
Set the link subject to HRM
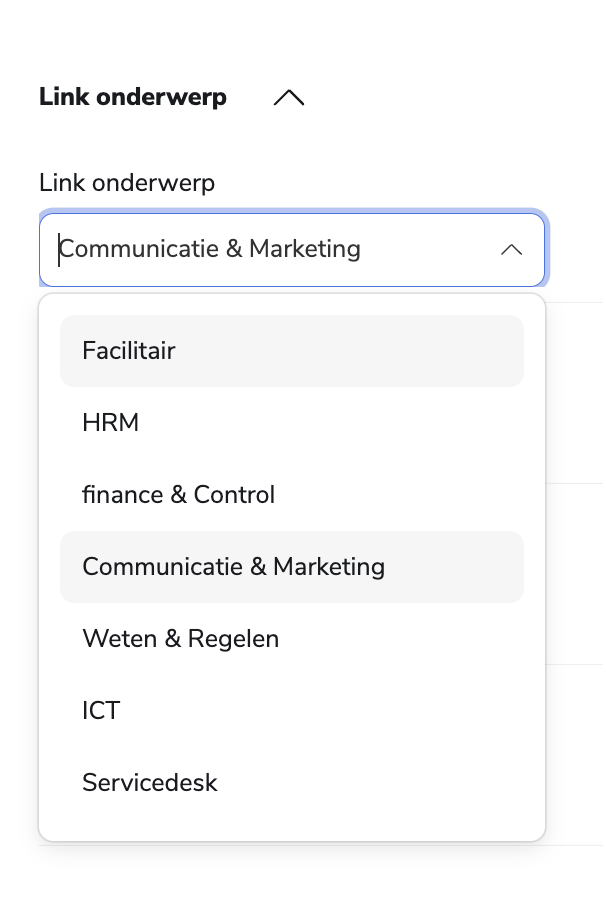tap(111, 423)
